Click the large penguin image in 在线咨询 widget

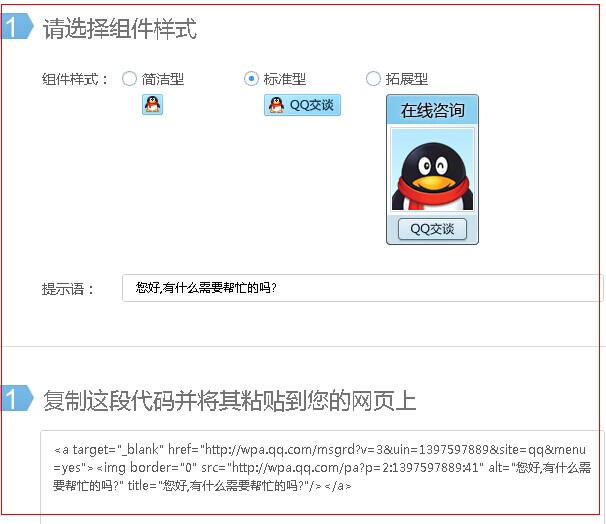click(432, 170)
